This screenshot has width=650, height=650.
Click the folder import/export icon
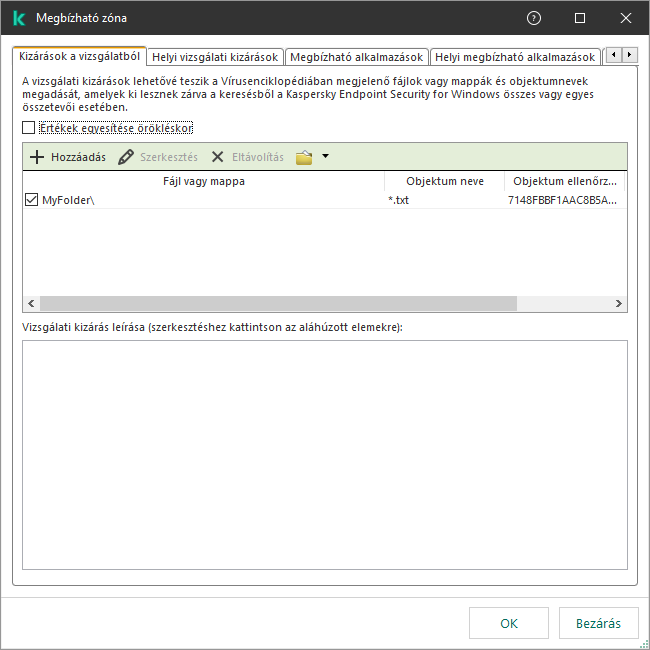coord(304,157)
